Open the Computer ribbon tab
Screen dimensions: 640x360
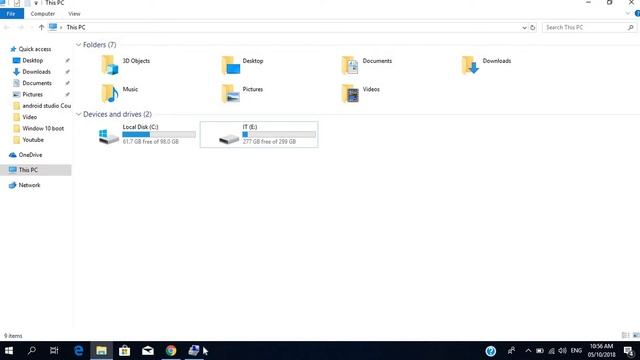coord(42,14)
